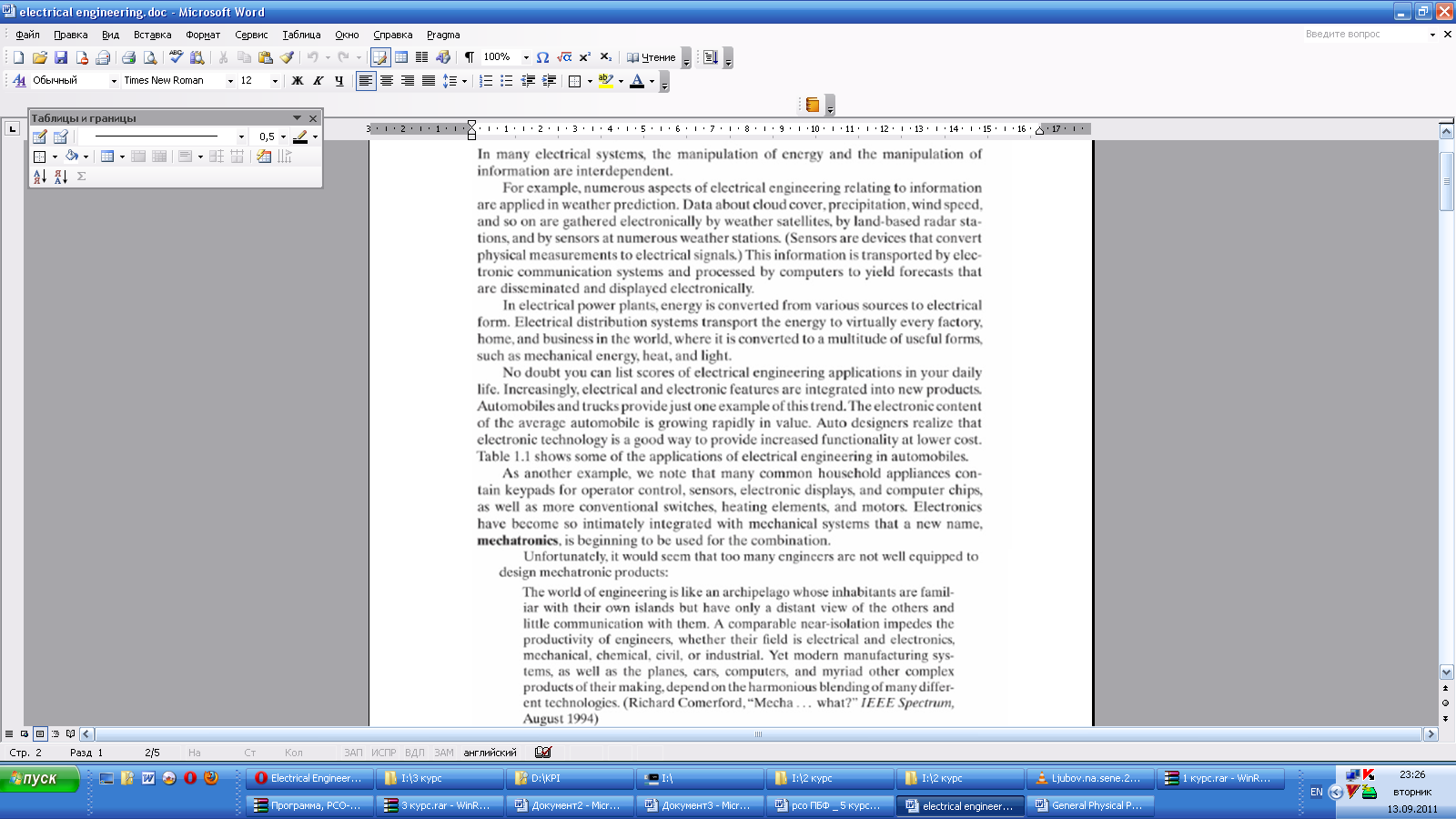Open the Вставка menu

pyautogui.click(x=152, y=35)
